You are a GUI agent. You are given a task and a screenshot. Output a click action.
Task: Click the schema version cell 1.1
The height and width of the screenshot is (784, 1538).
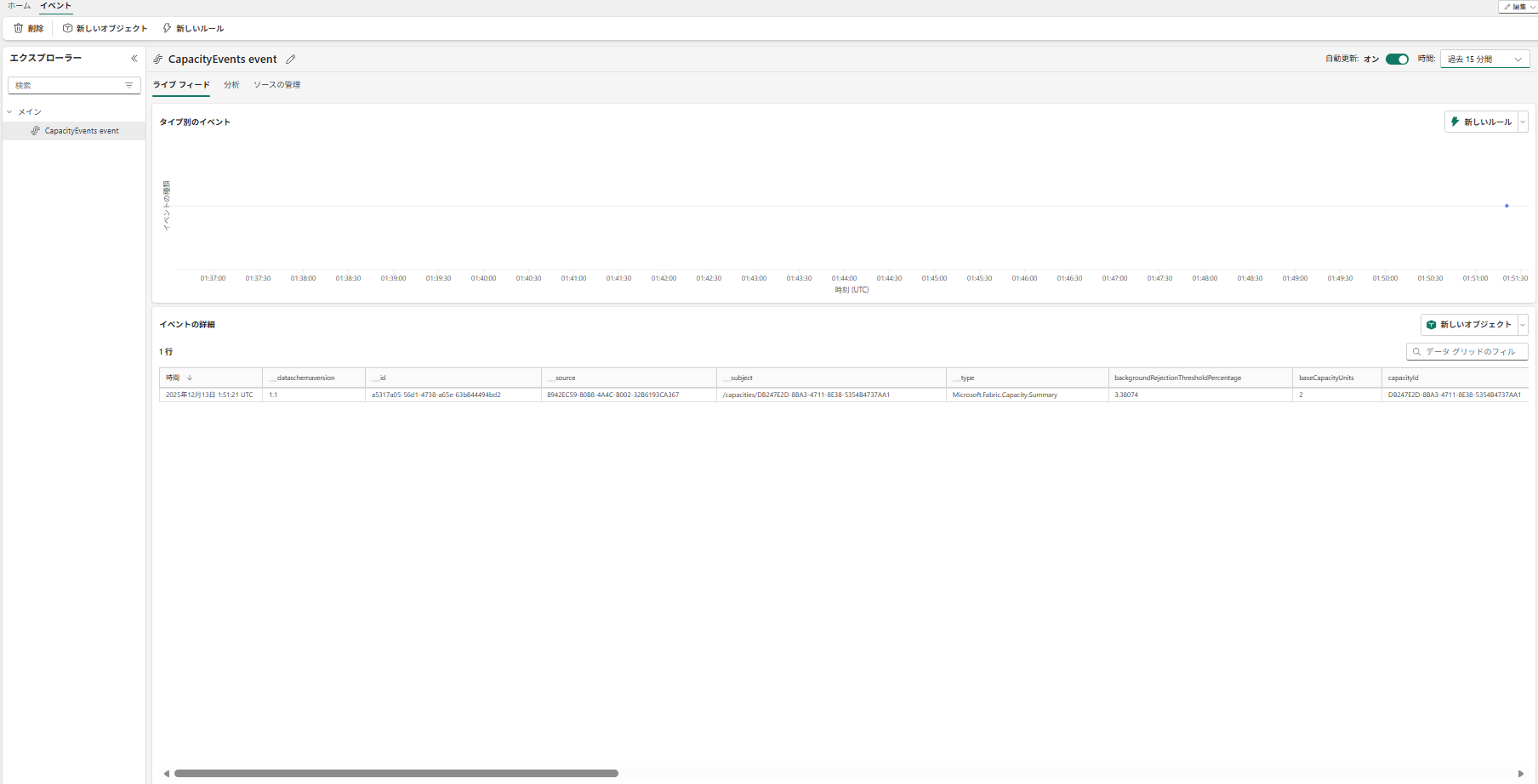click(x=314, y=395)
